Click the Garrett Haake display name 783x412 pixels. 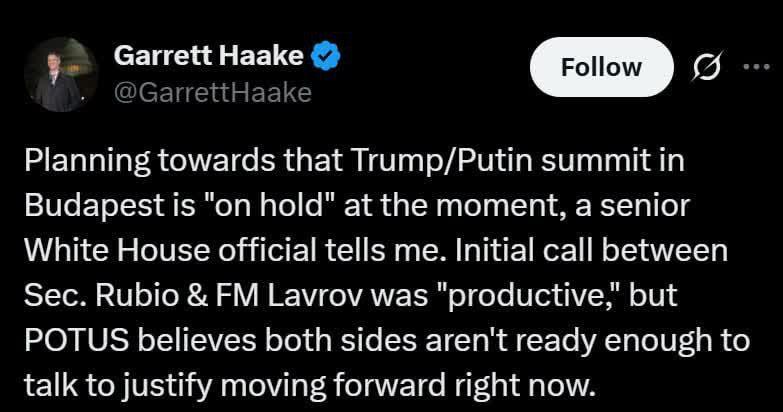tap(209, 57)
